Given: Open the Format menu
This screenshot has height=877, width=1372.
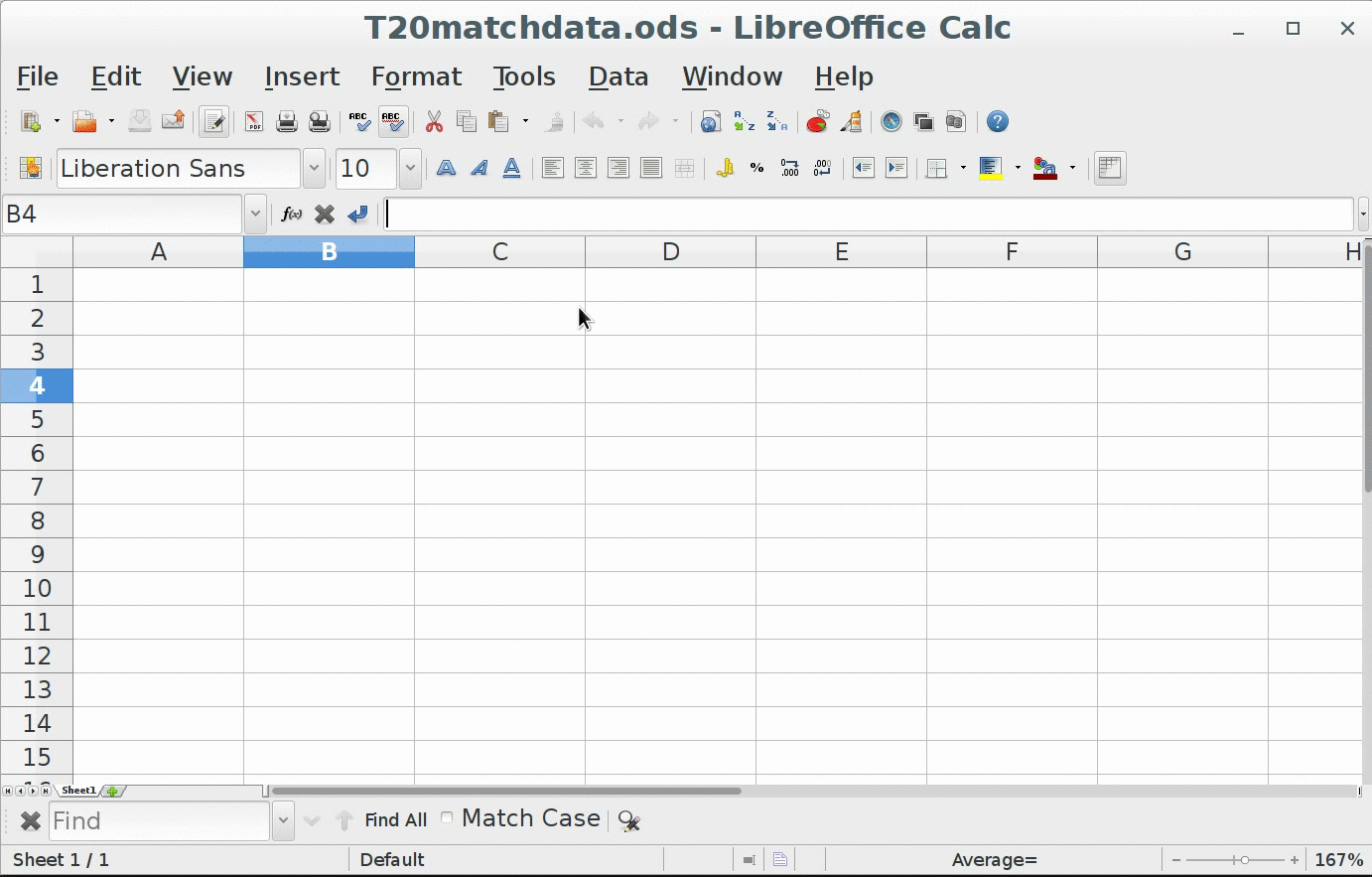Looking at the screenshot, I should pyautogui.click(x=416, y=76).
